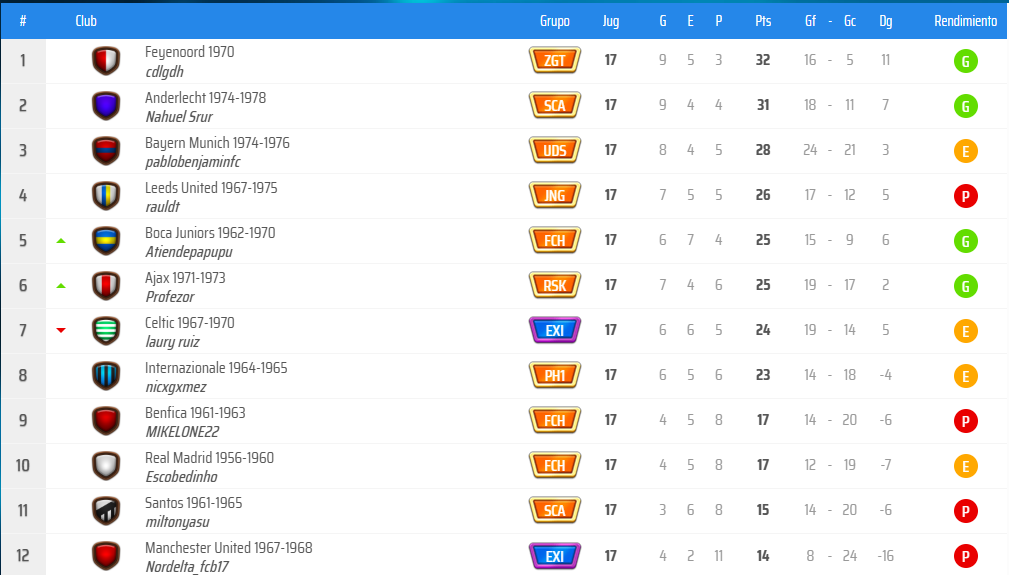The height and width of the screenshot is (575, 1009).
Task: Click the Rendimiento column header
Action: click(x=965, y=21)
